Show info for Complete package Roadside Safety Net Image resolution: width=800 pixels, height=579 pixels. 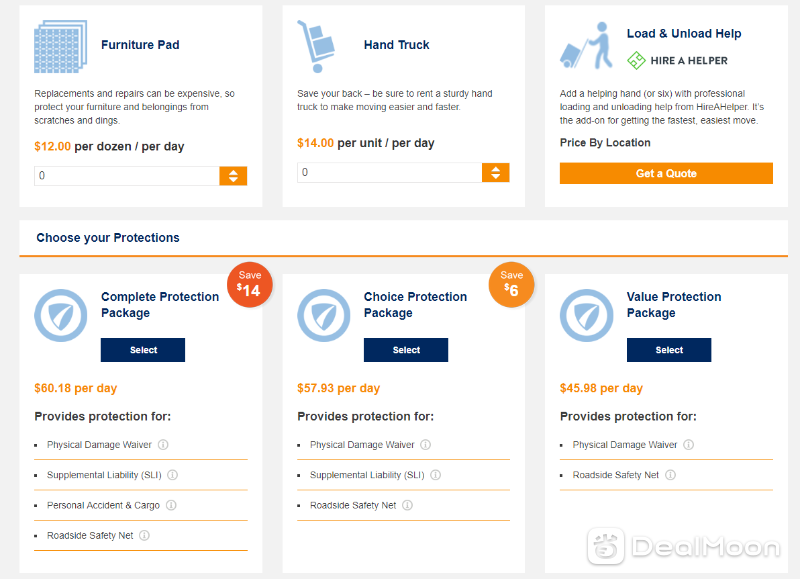point(144,535)
